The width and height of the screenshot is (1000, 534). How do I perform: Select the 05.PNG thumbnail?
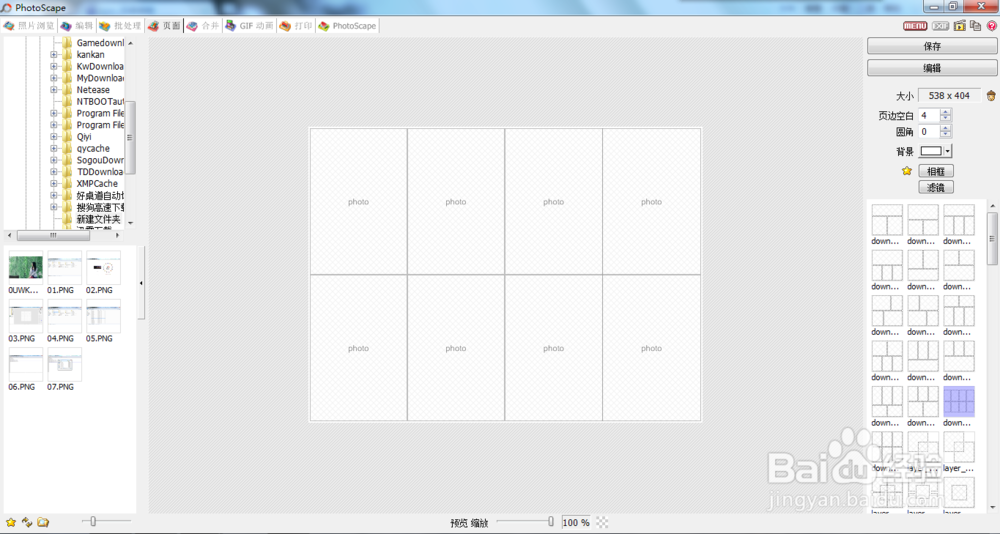pyautogui.click(x=103, y=316)
